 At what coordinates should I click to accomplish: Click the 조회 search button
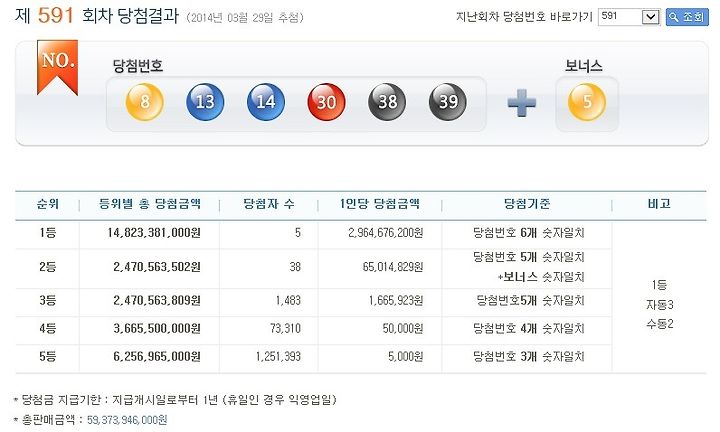tap(687, 17)
